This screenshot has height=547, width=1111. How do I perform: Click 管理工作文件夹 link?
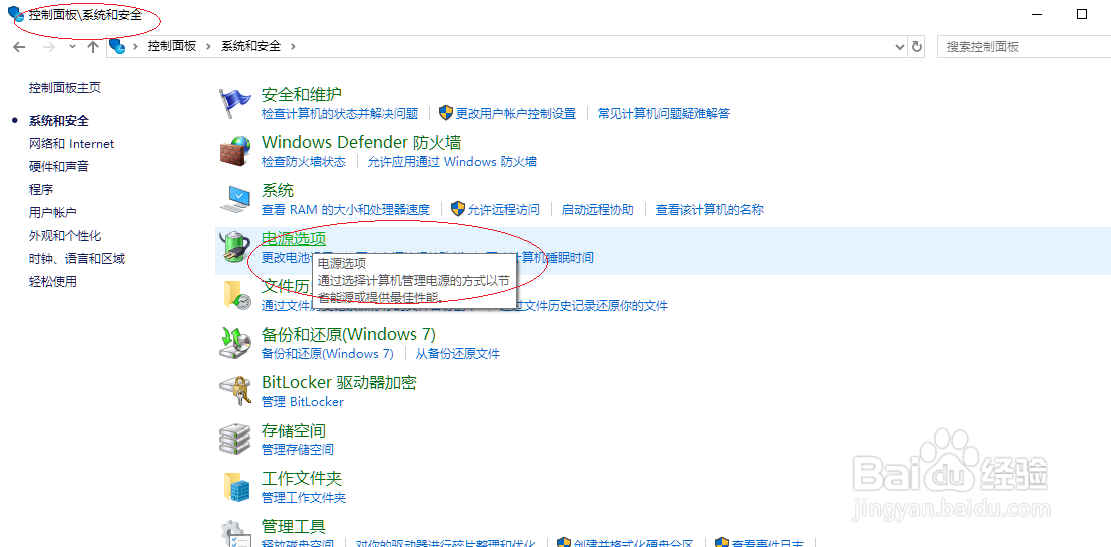(x=304, y=497)
